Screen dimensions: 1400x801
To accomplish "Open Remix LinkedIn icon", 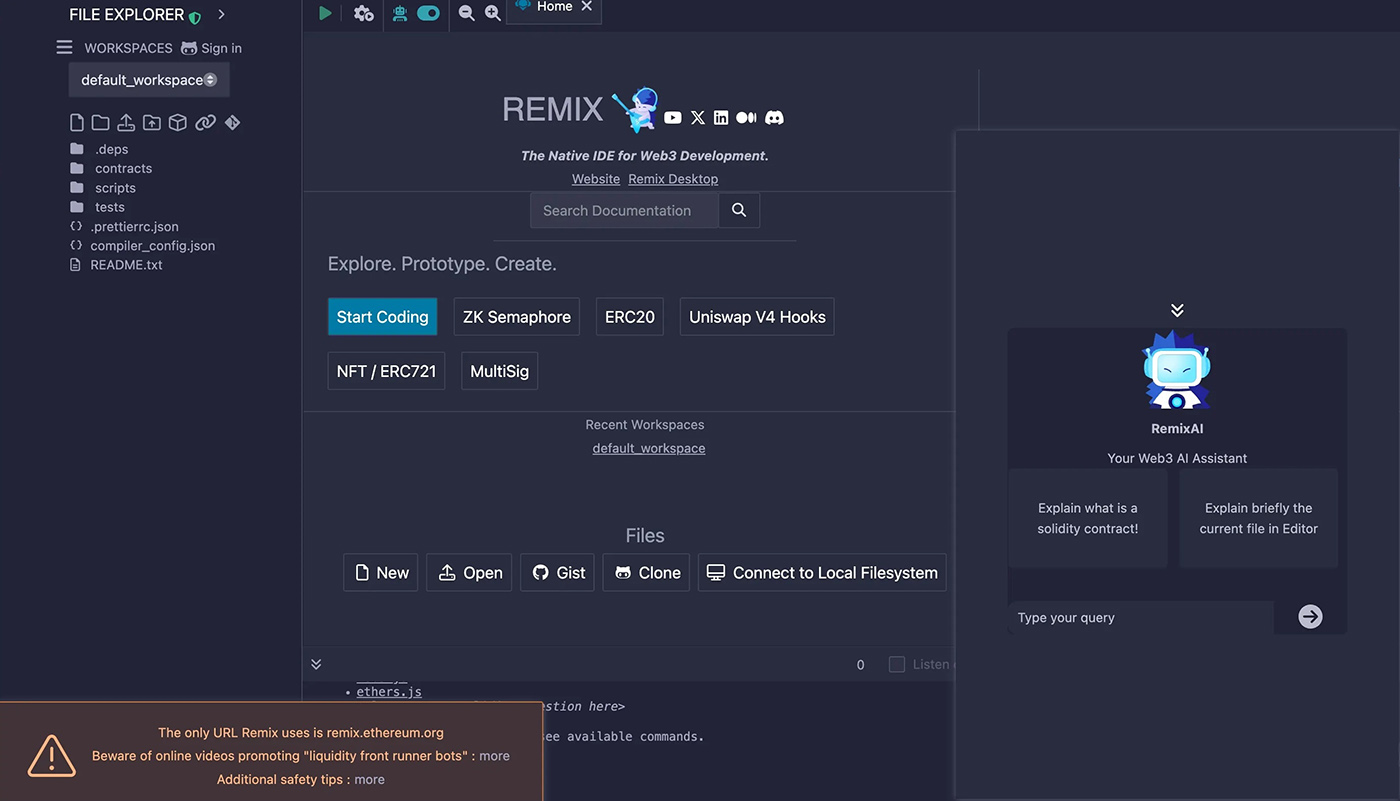I will (x=721, y=118).
